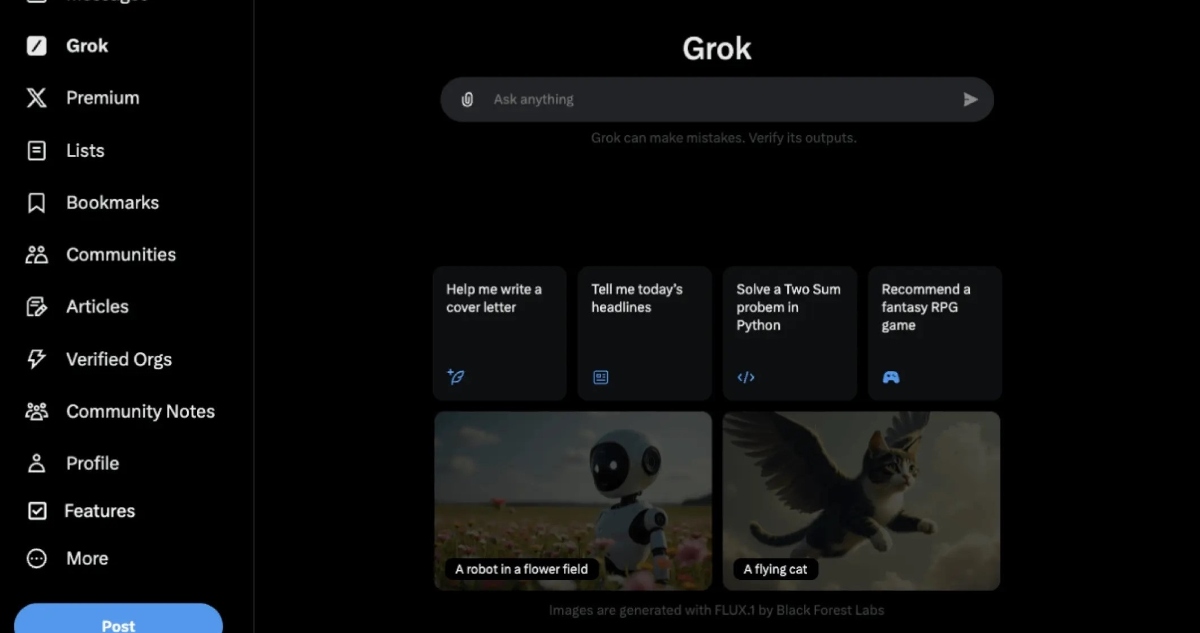
Task: Open the Grok sidebar icon
Action: 37,46
